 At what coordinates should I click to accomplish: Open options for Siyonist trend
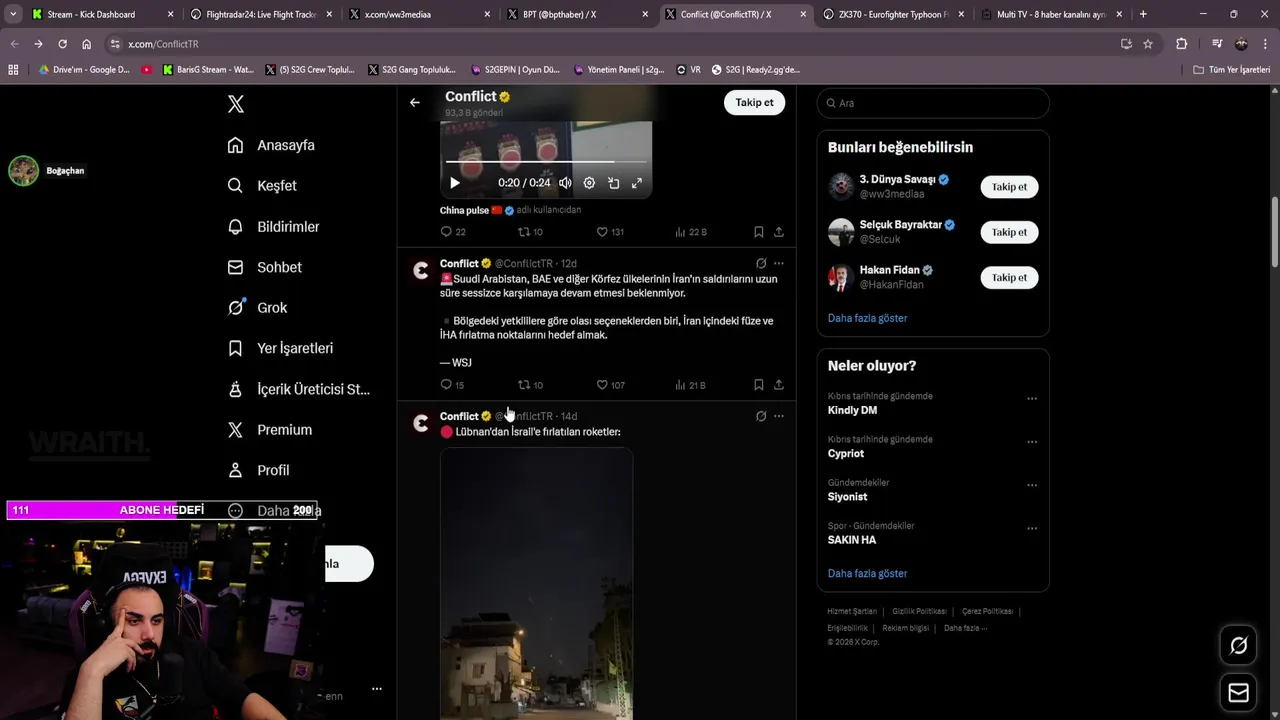(1031, 485)
